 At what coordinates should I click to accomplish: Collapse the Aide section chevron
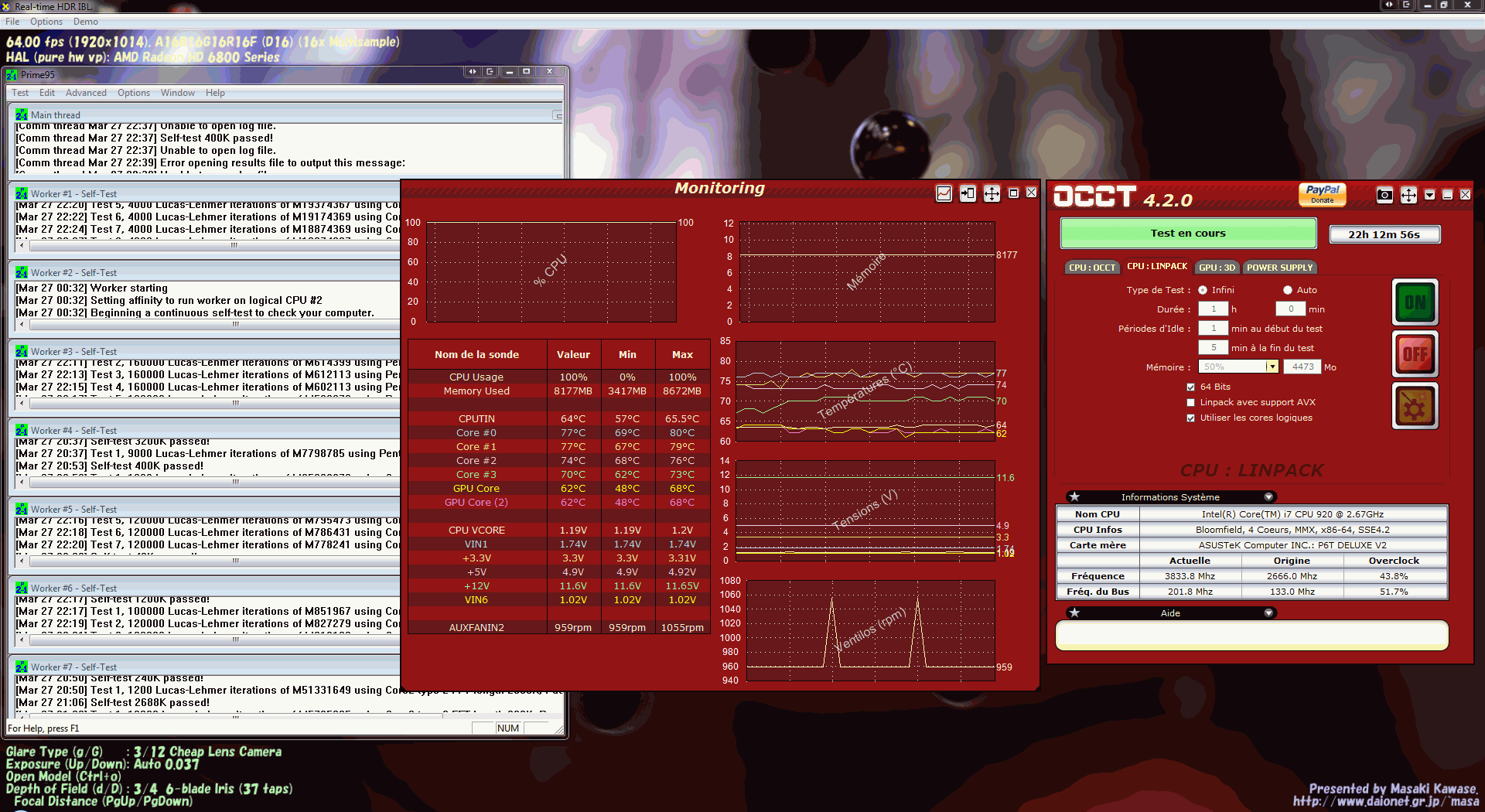pos(1268,612)
